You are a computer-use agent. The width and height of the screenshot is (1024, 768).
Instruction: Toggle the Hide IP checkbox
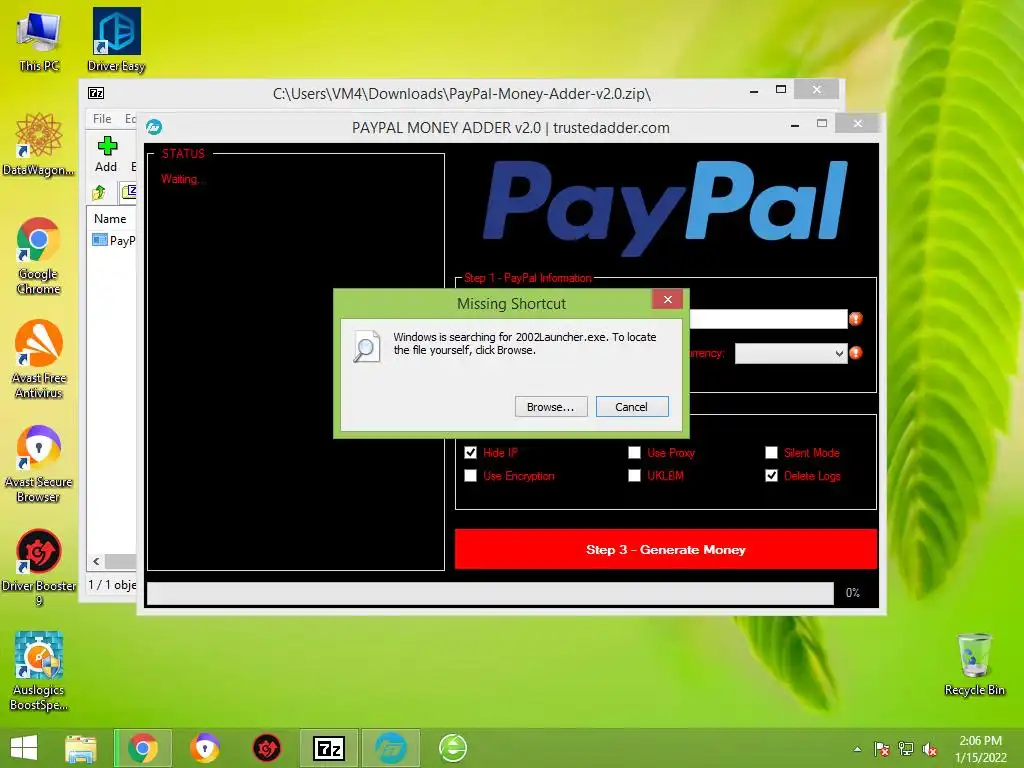pos(470,453)
